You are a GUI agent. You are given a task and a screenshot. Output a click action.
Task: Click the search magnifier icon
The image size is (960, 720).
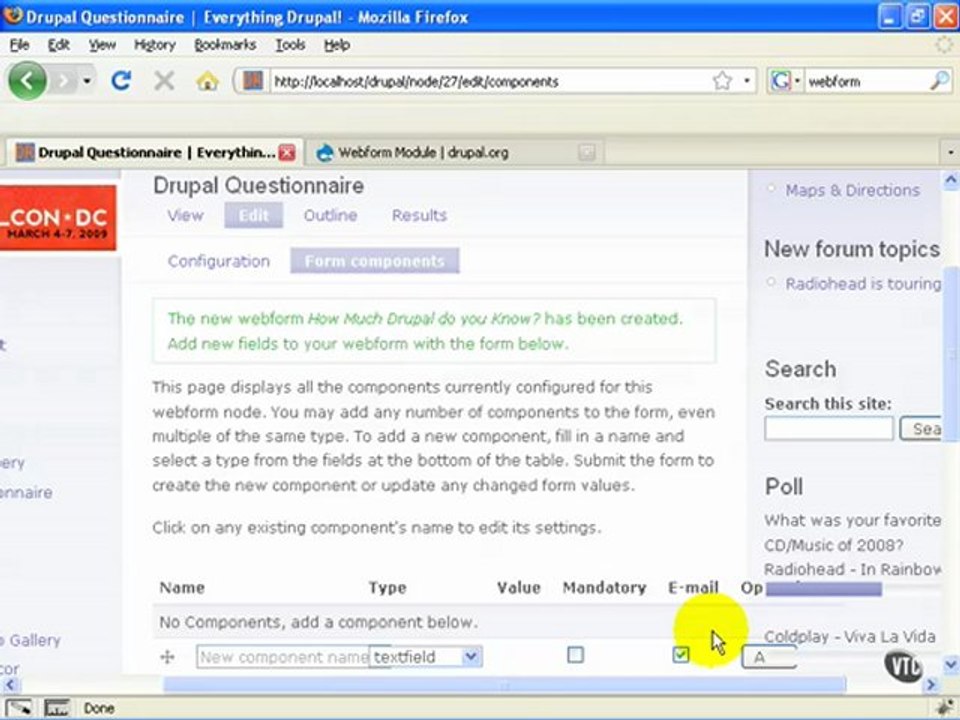coord(939,81)
